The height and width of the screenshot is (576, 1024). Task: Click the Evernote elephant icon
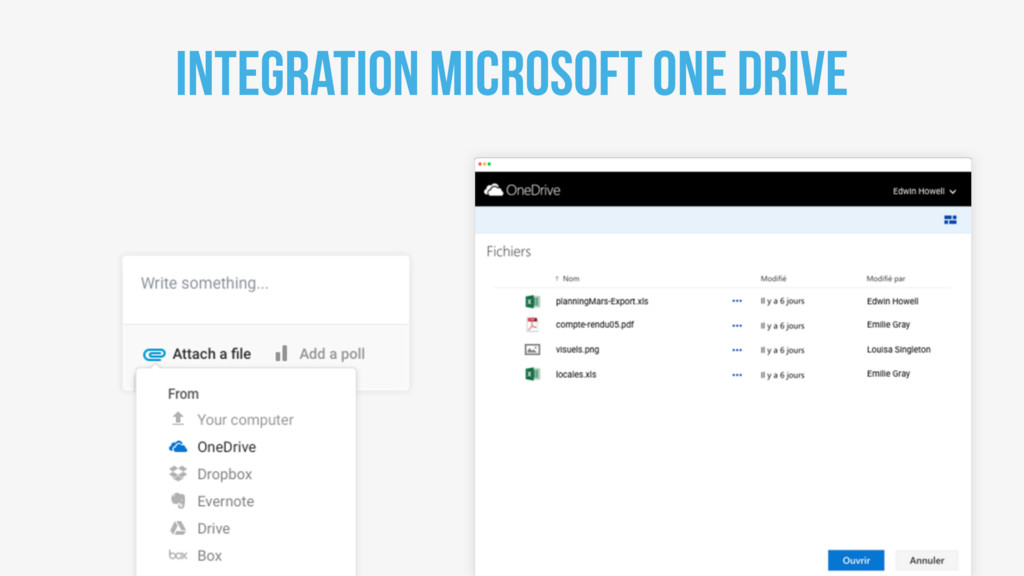[x=178, y=501]
